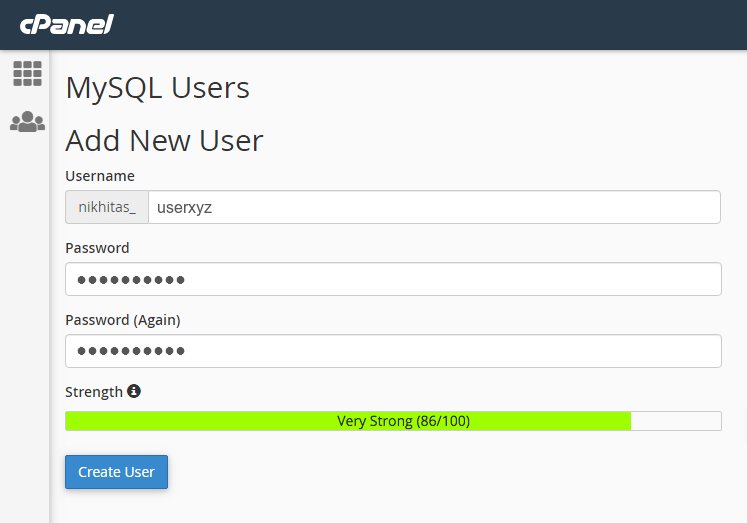Screen dimensions: 747x523
Task: Click the empty portion of strength bar
Action: point(676,421)
